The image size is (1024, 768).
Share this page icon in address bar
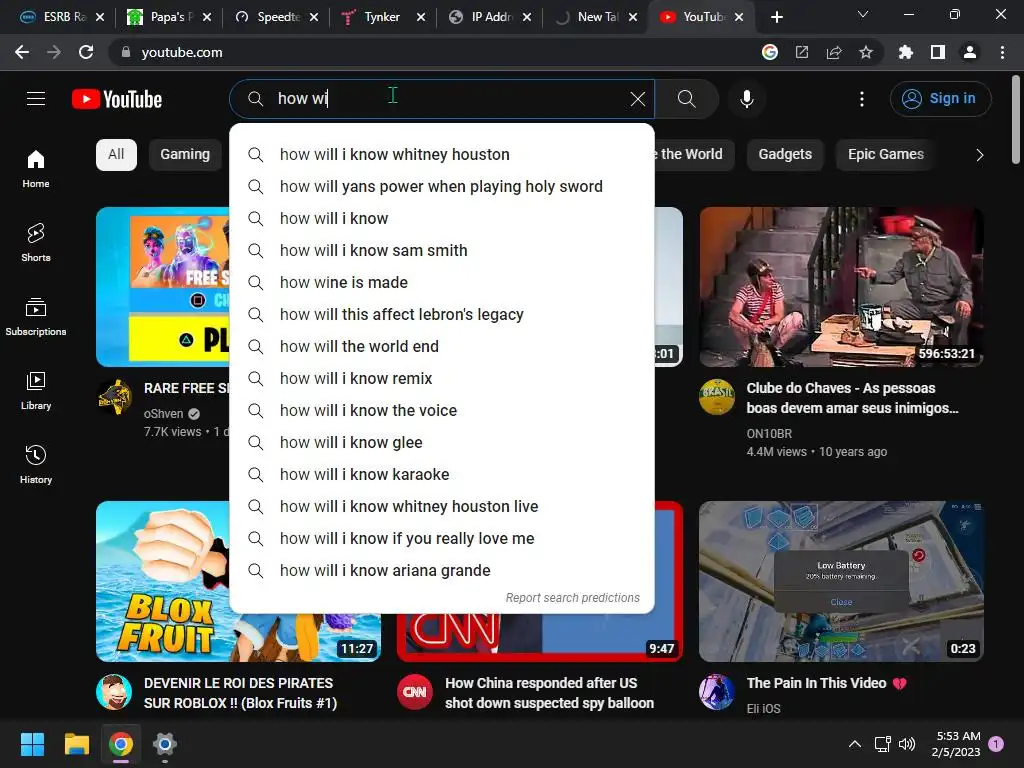(834, 52)
